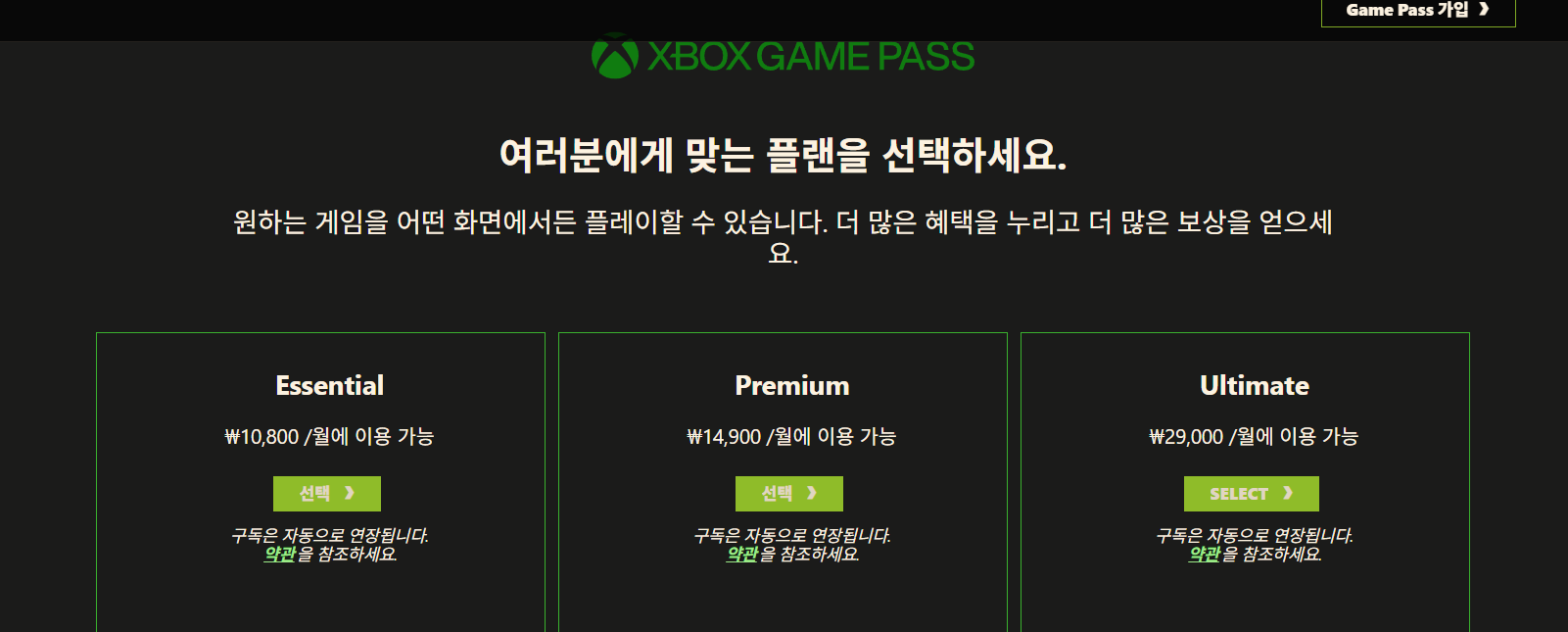
Task: Open the Game Pass 가입 button
Action: (x=1418, y=11)
